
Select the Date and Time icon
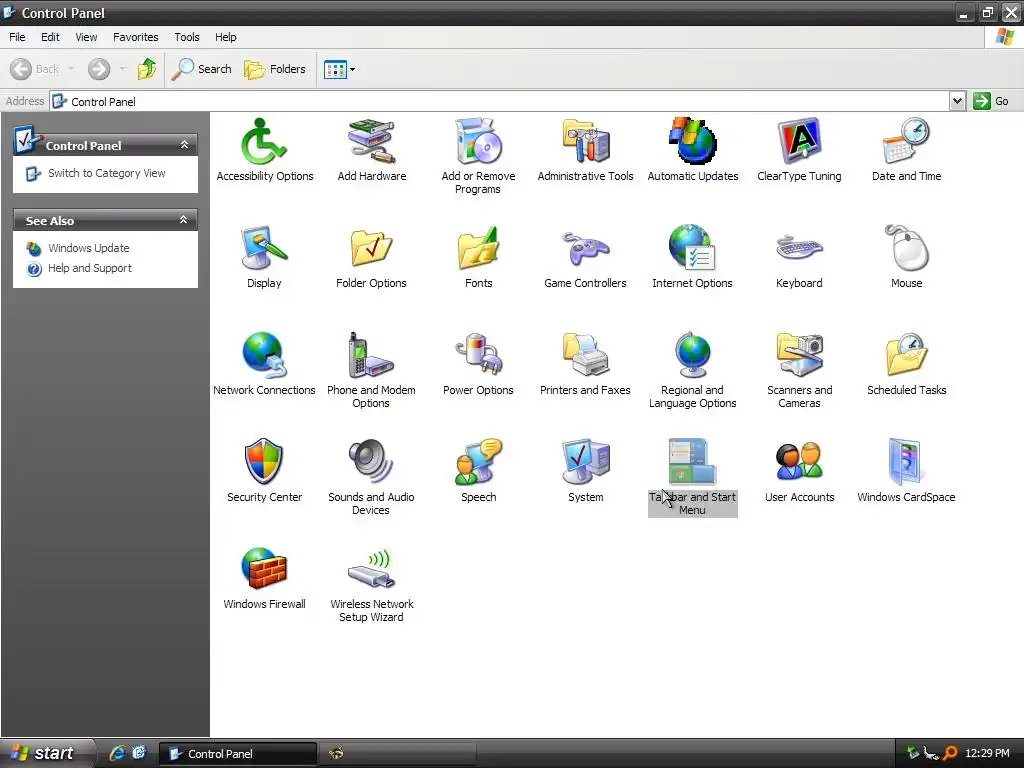[906, 142]
